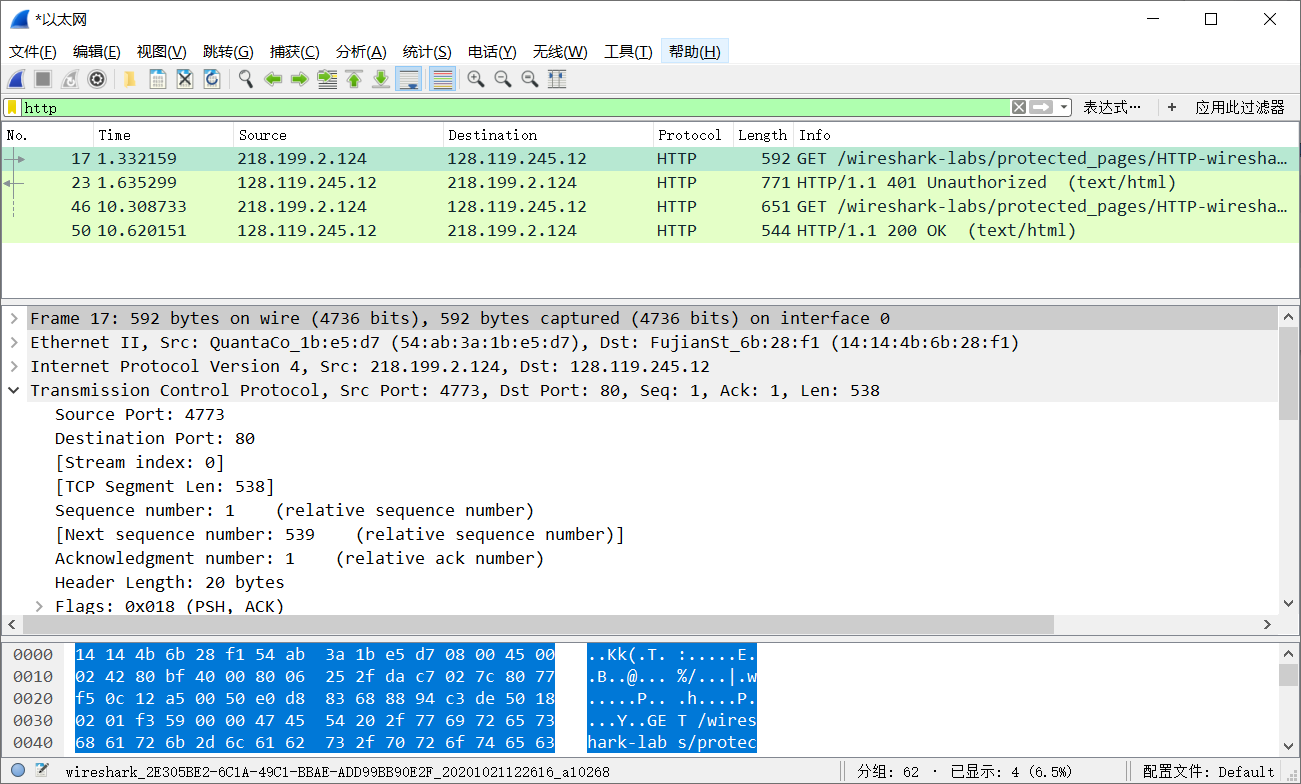Click the filter bookmark icon
Image resolution: width=1301 pixels, height=784 pixels.
(12, 107)
